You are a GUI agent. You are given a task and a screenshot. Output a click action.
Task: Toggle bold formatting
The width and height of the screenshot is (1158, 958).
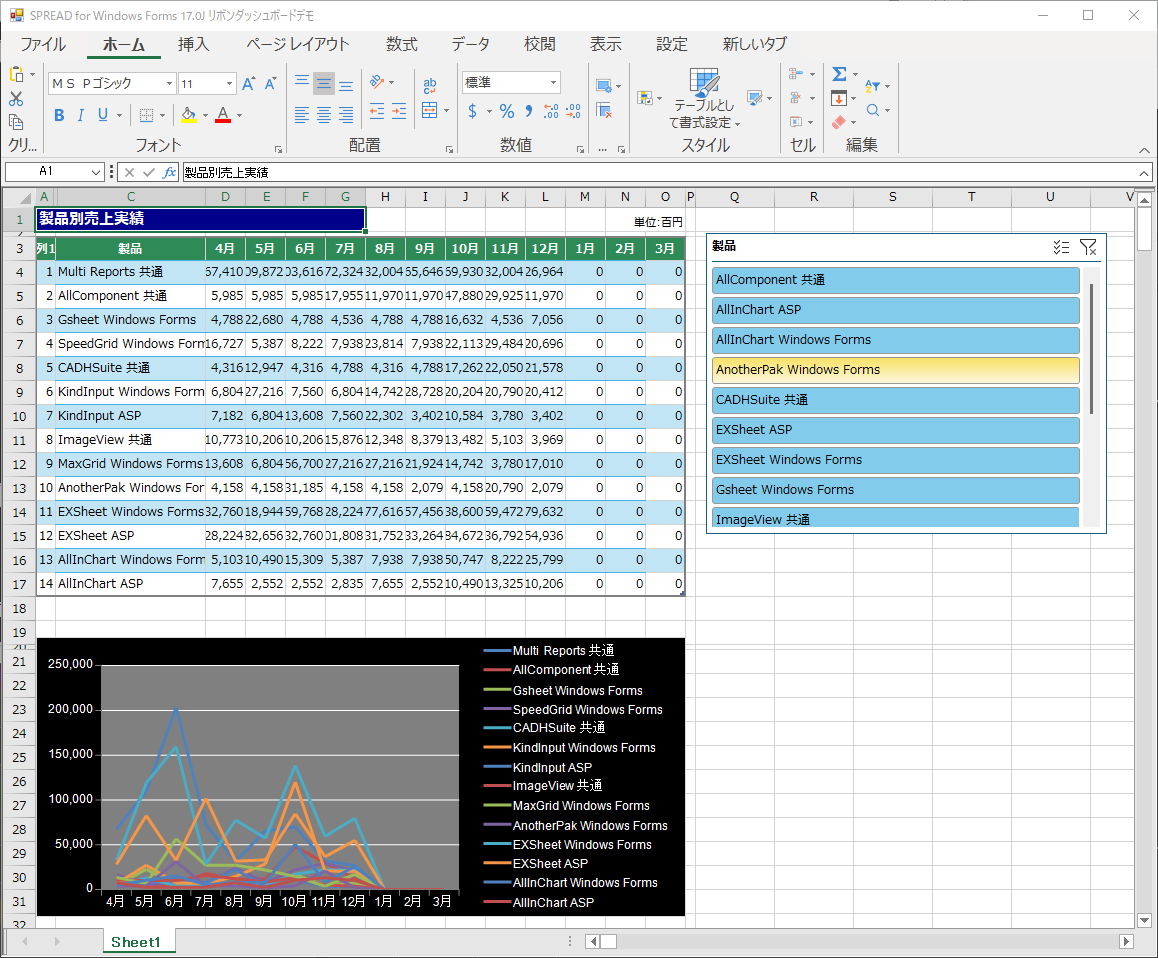point(60,115)
